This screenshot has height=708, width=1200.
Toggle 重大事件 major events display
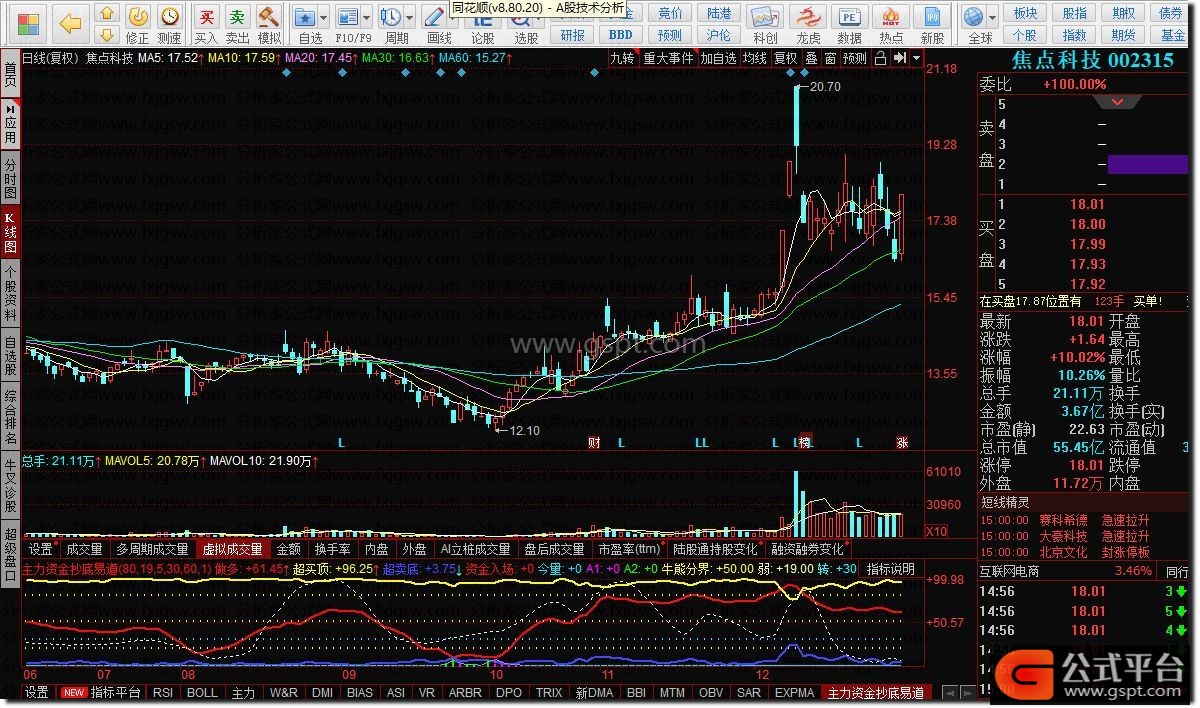pos(668,58)
